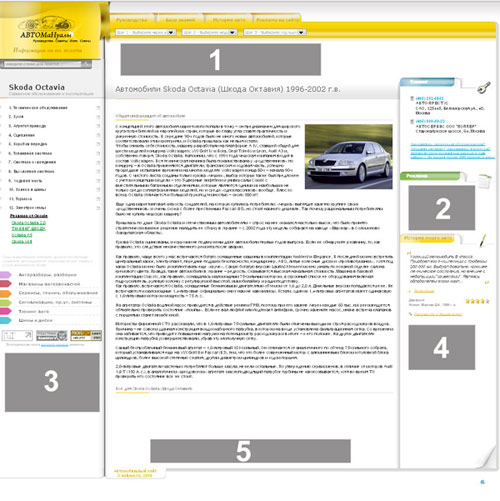Click the gold counter badge below the categories
500x501 pixels.
86,336
